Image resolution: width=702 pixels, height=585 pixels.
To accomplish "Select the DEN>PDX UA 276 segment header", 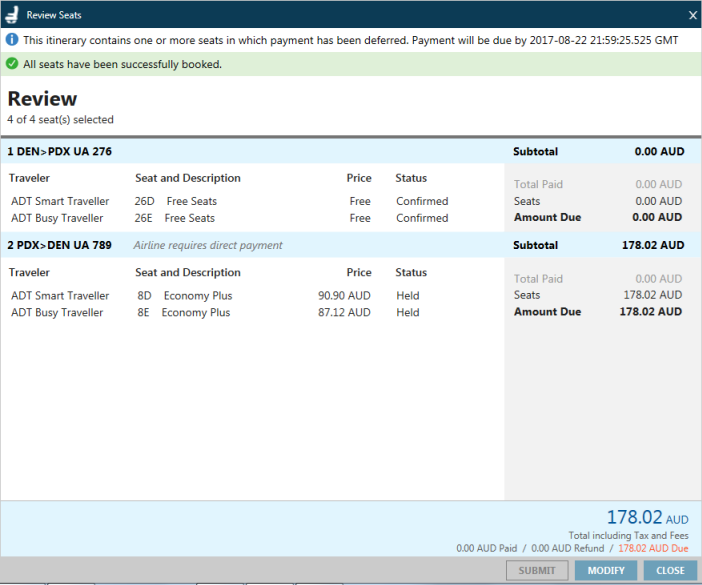I will (x=60, y=152).
